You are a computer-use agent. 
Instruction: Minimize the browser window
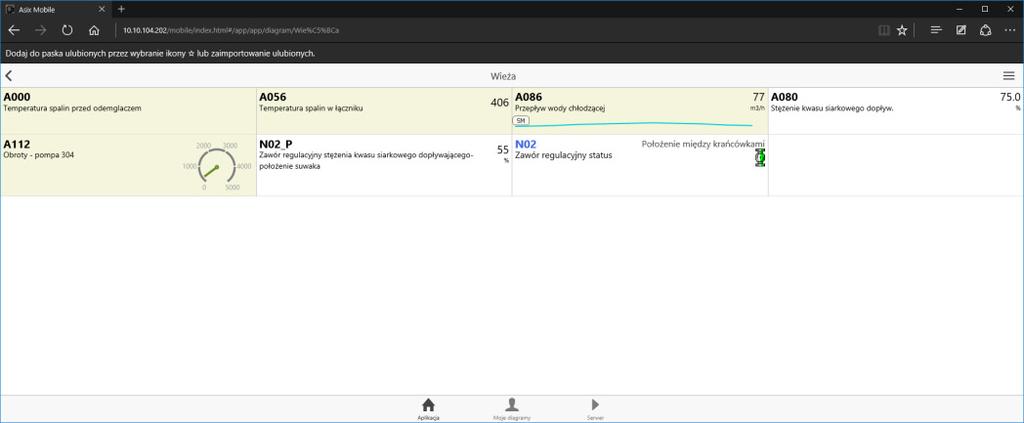point(961,9)
